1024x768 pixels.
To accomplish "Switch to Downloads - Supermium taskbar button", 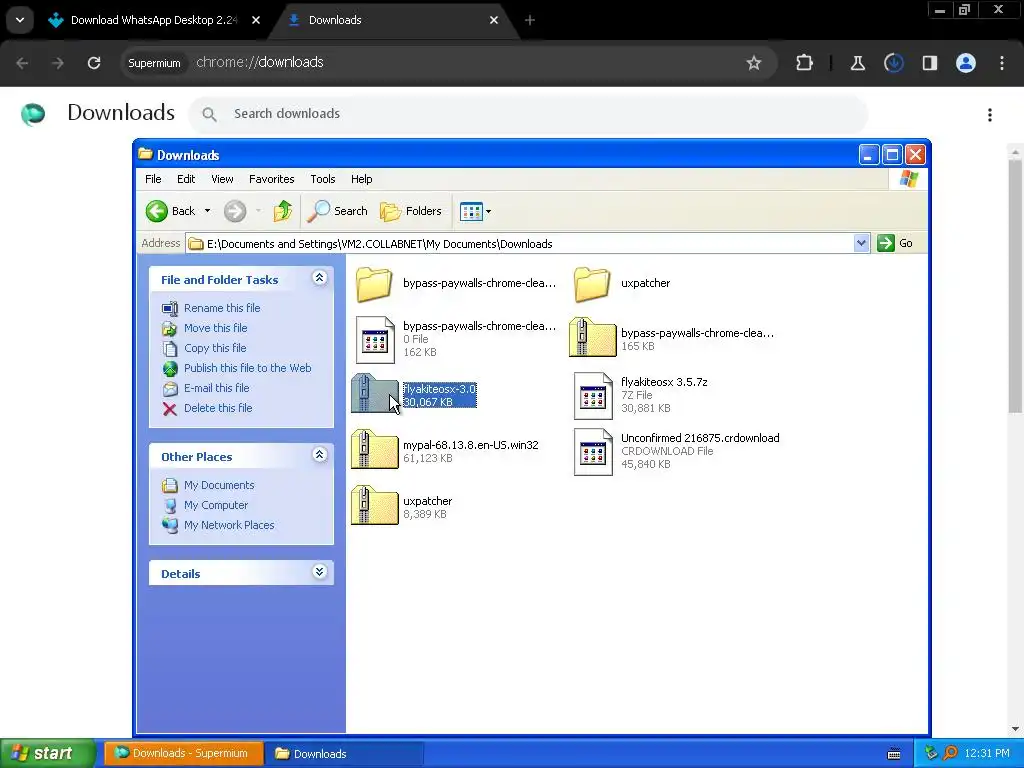I will pyautogui.click(x=183, y=754).
